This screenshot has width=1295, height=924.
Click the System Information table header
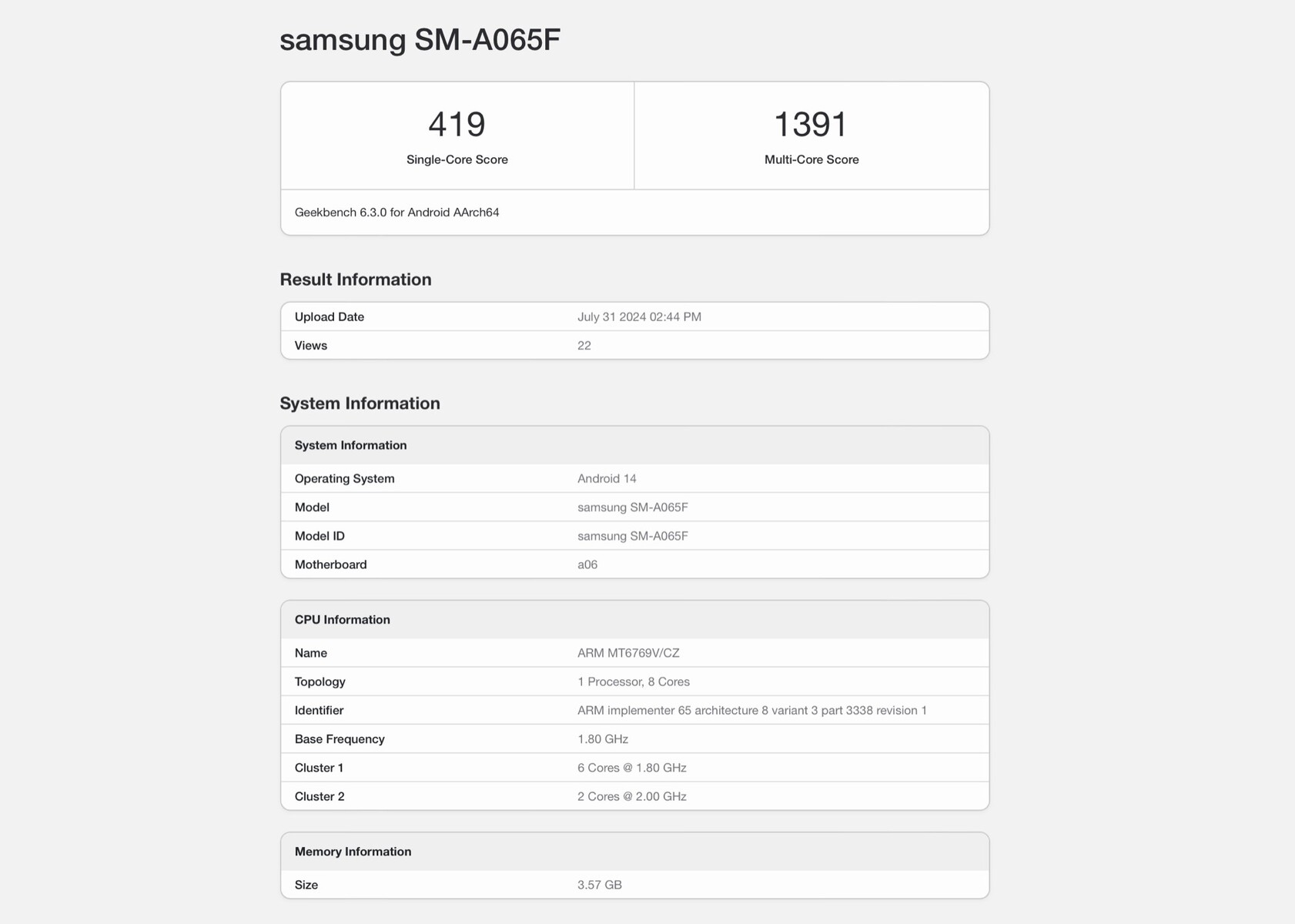click(x=350, y=445)
